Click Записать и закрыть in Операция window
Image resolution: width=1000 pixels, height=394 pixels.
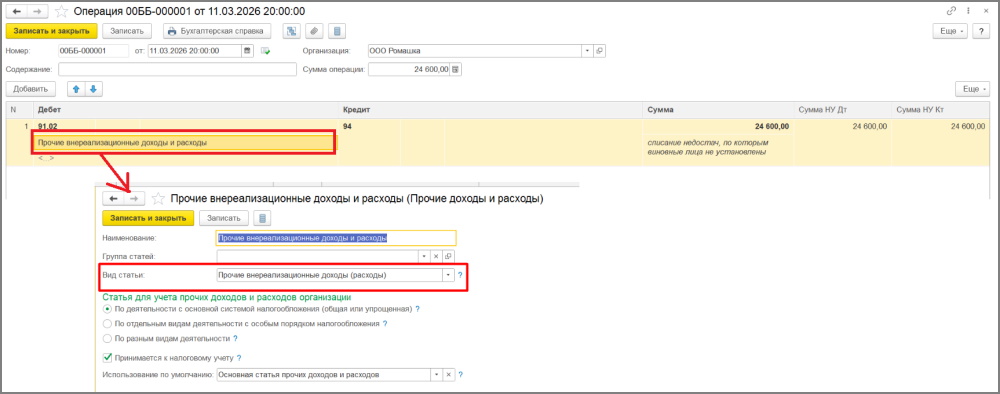(51, 31)
